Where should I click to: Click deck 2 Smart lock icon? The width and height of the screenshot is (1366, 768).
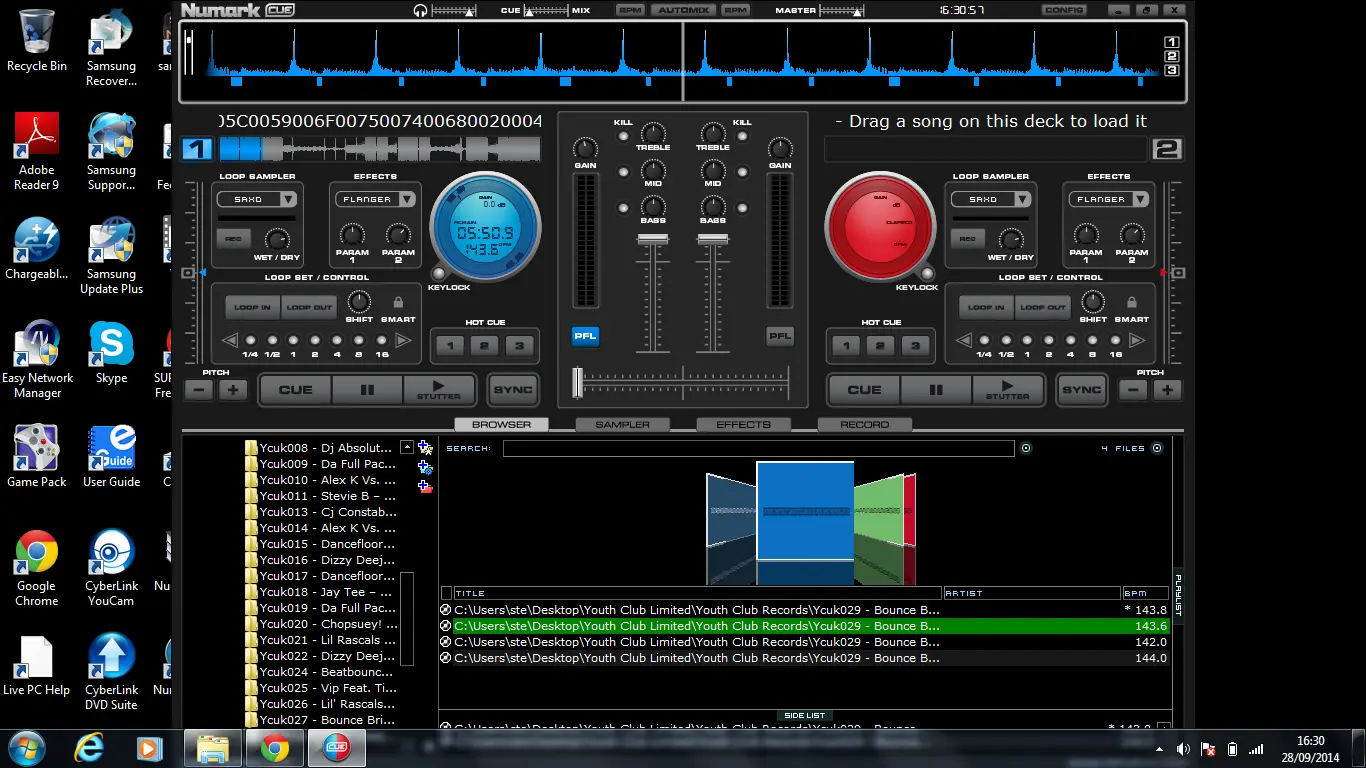point(1131,302)
